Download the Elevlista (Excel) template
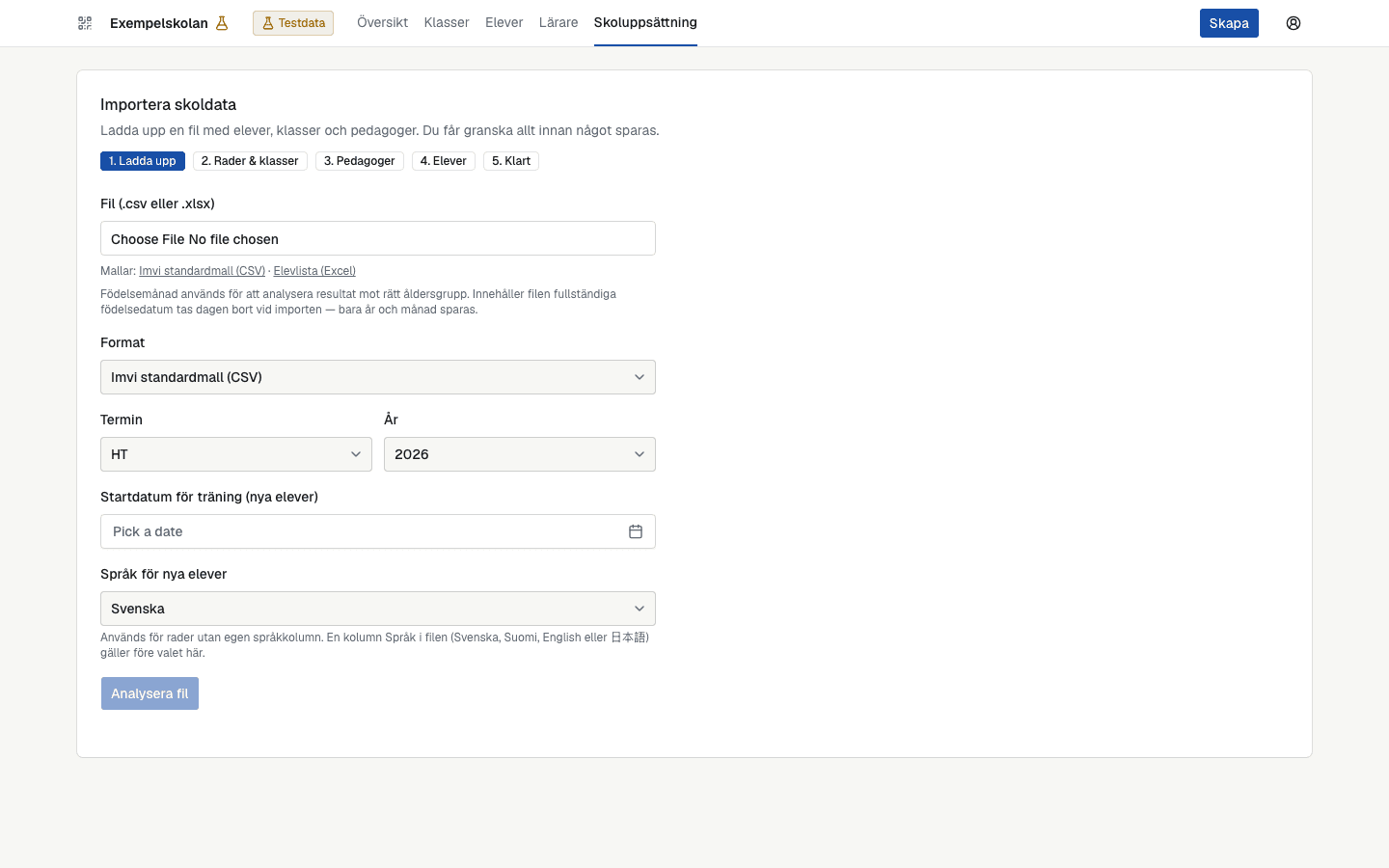The width and height of the screenshot is (1389, 868). tap(314, 271)
